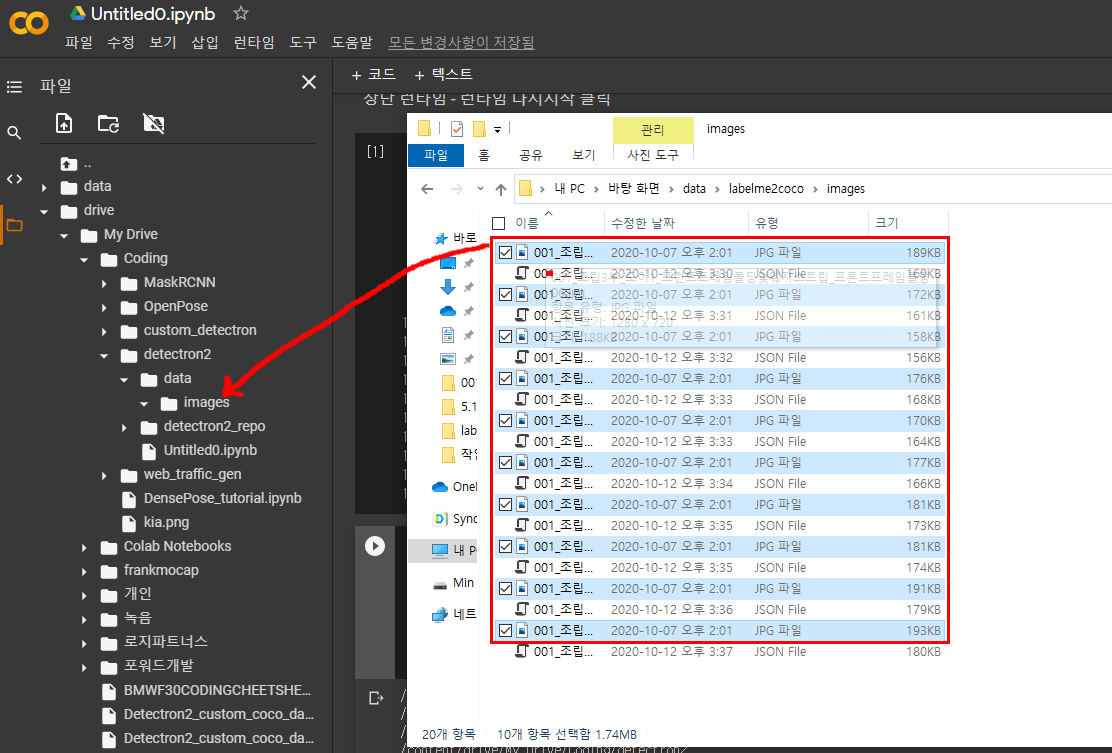Go up one folder level in Explorer
Image resolution: width=1112 pixels, height=753 pixels.
coord(501,189)
